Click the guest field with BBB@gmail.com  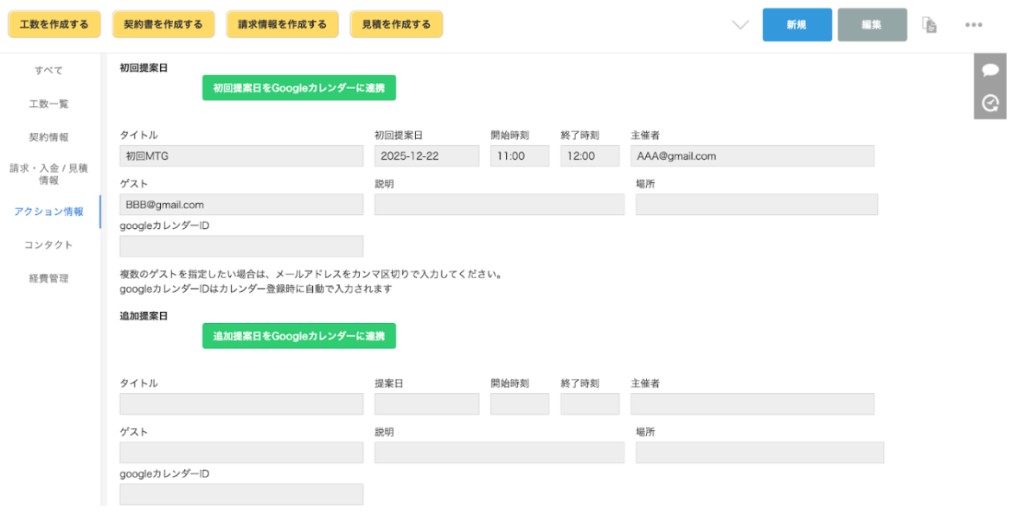coord(242,204)
